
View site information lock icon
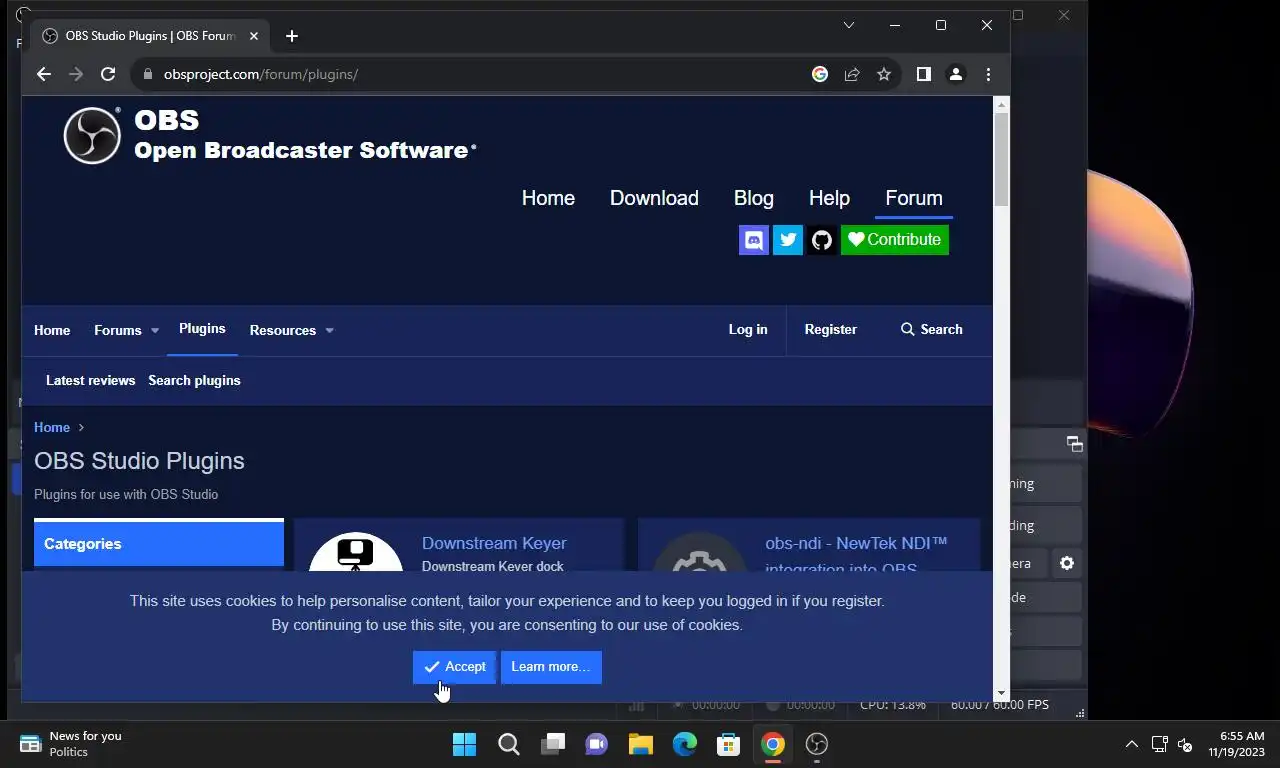point(148,74)
